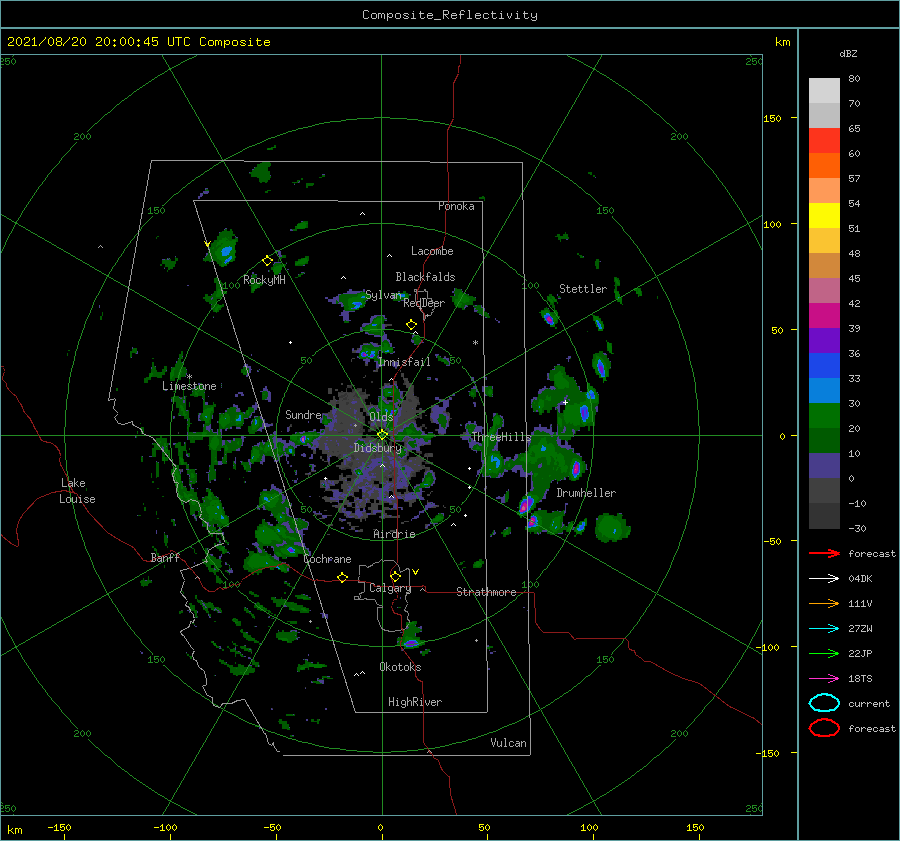
Task: Click the cyan current ellipse legend icon
Action: (x=824, y=703)
